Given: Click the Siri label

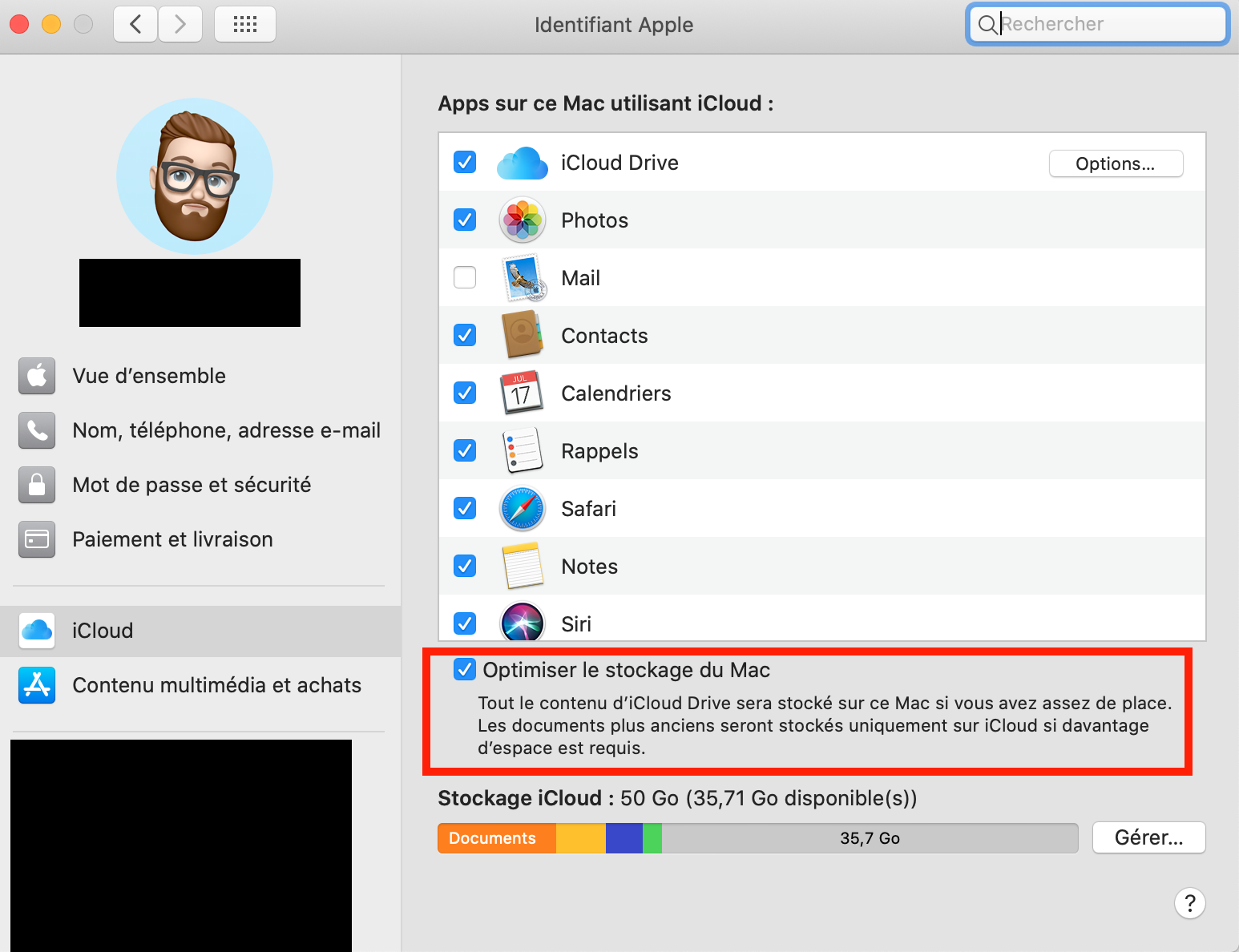Looking at the screenshot, I should coord(576,624).
